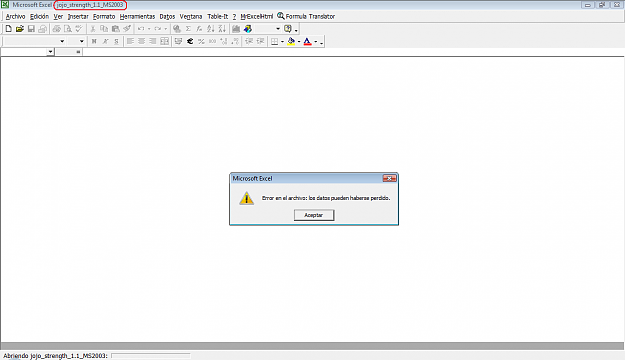
Task: Expand the fill color dropdown arrow
Action: (x=299, y=41)
